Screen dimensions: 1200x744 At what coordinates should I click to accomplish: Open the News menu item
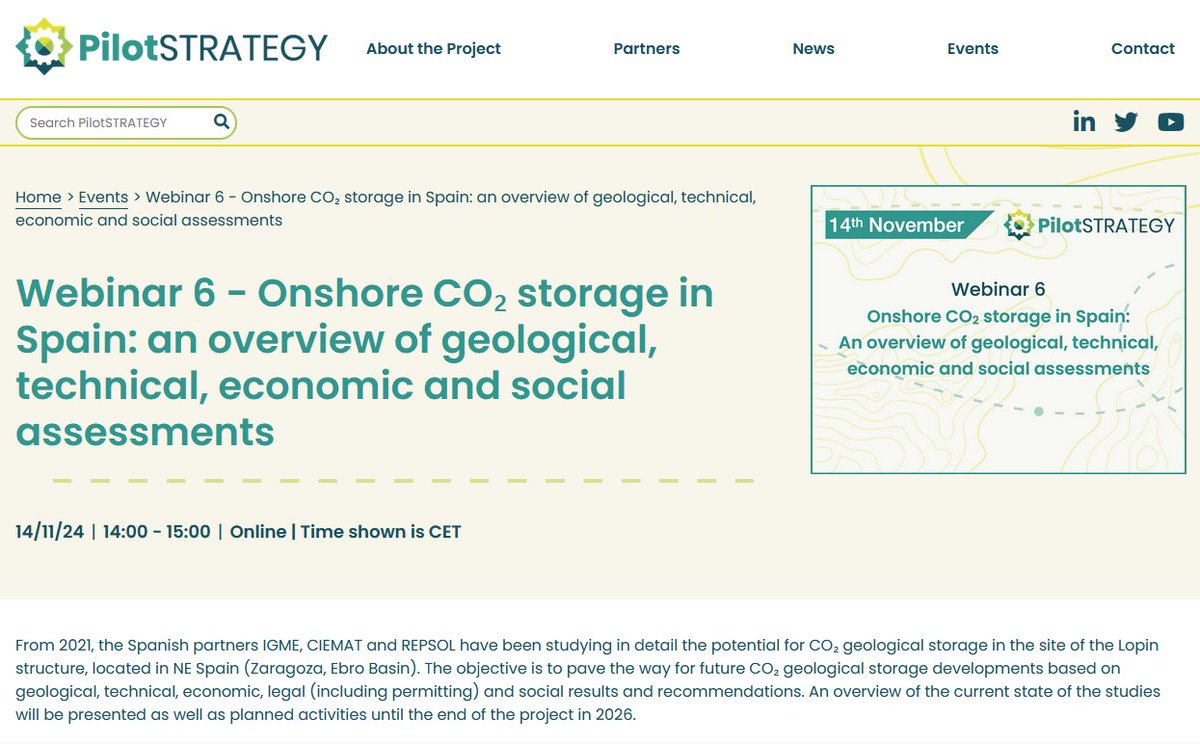813,48
